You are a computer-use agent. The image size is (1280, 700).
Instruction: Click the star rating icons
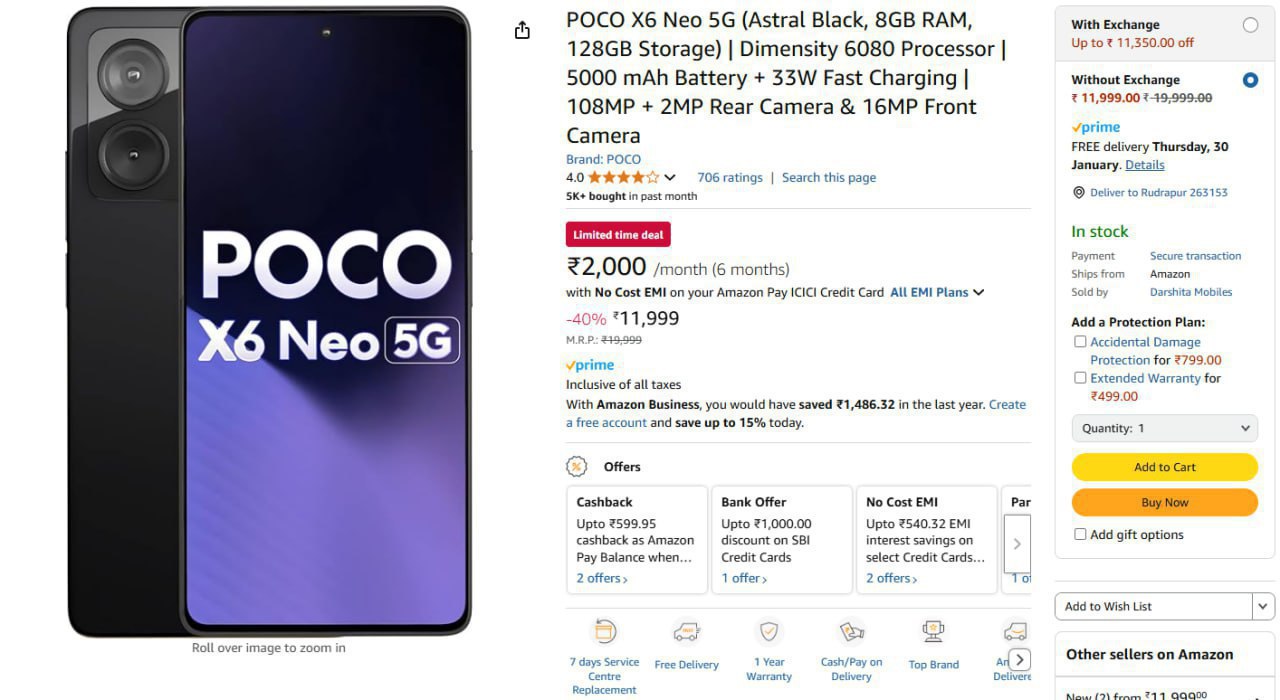623,178
